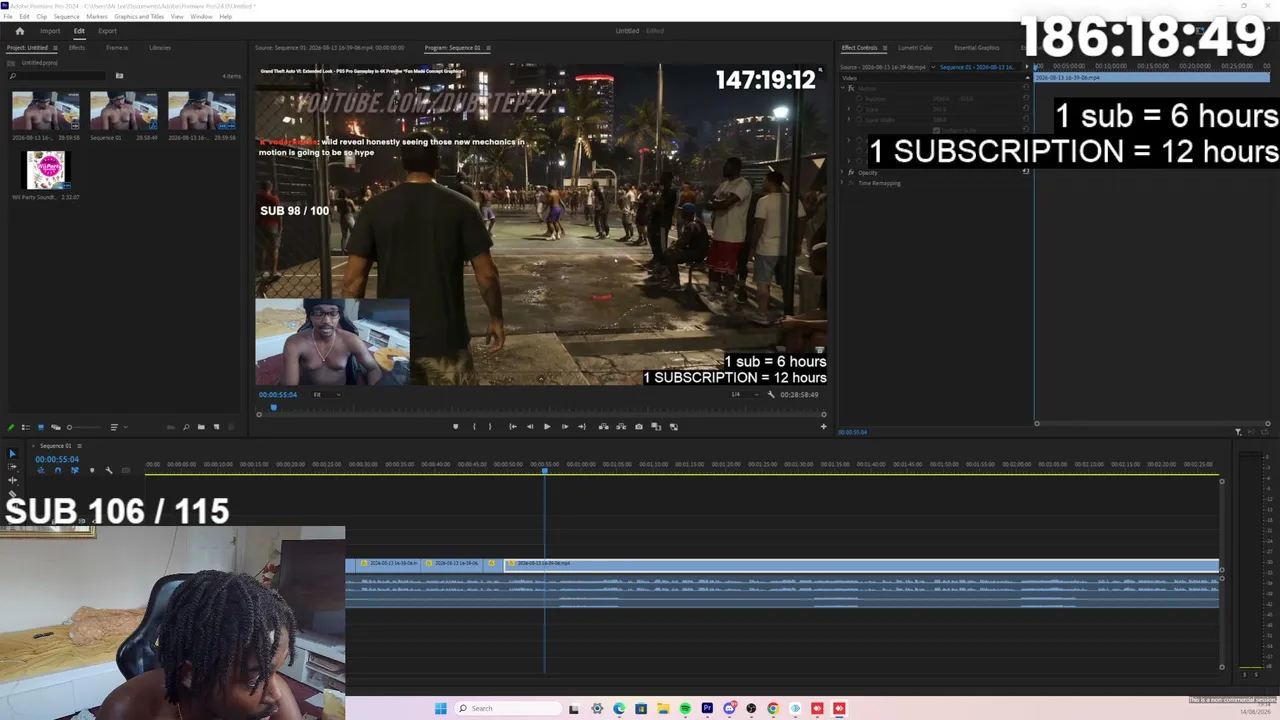
Task: Select the Sequence 01 thumbnail in Project
Action: 124,111
